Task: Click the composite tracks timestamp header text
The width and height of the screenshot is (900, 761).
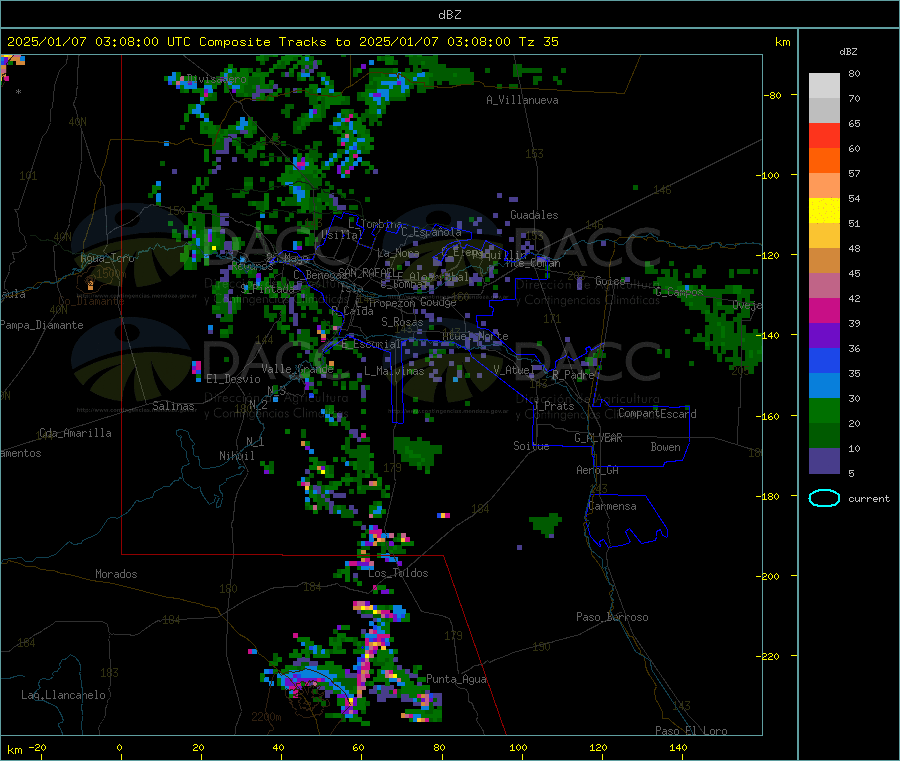Action: click(282, 42)
